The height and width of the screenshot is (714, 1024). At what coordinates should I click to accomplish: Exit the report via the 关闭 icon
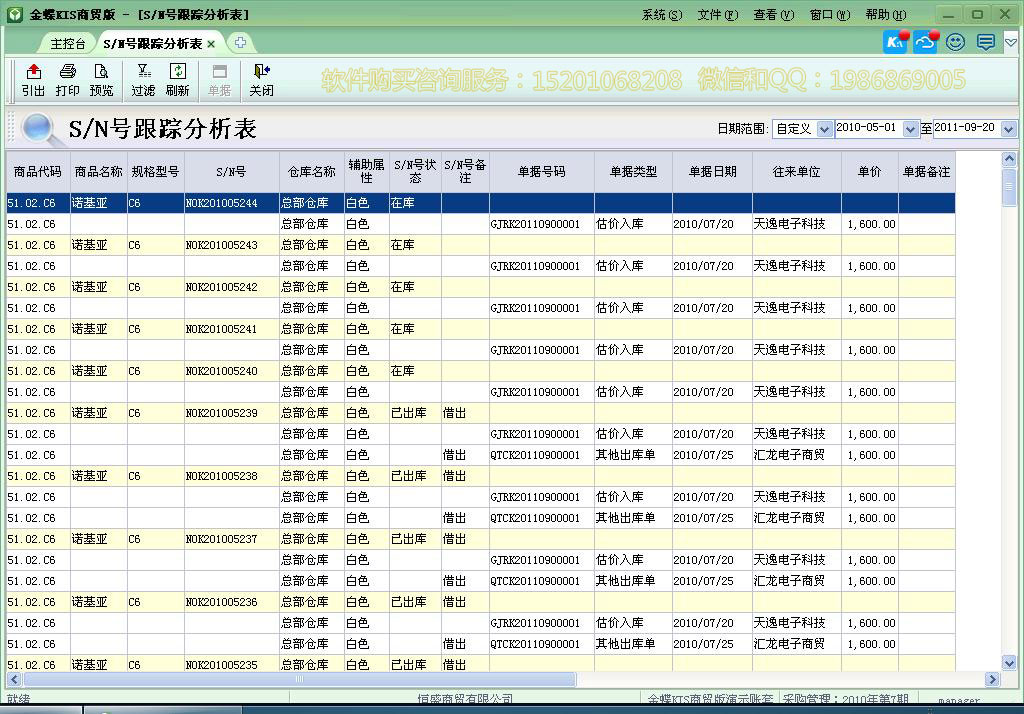[260, 80]
